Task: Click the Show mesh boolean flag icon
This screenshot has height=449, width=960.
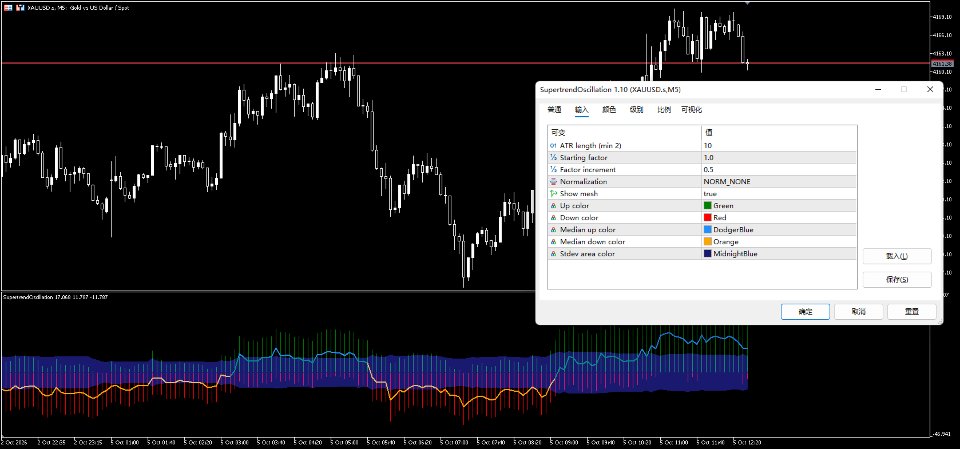Action: coord(553,194)
